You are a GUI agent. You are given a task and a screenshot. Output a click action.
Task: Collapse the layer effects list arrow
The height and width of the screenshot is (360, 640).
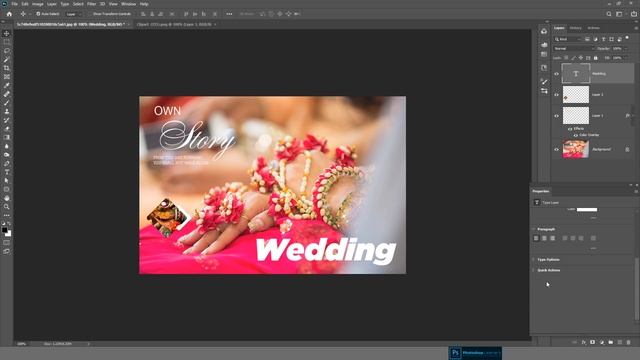632,116
